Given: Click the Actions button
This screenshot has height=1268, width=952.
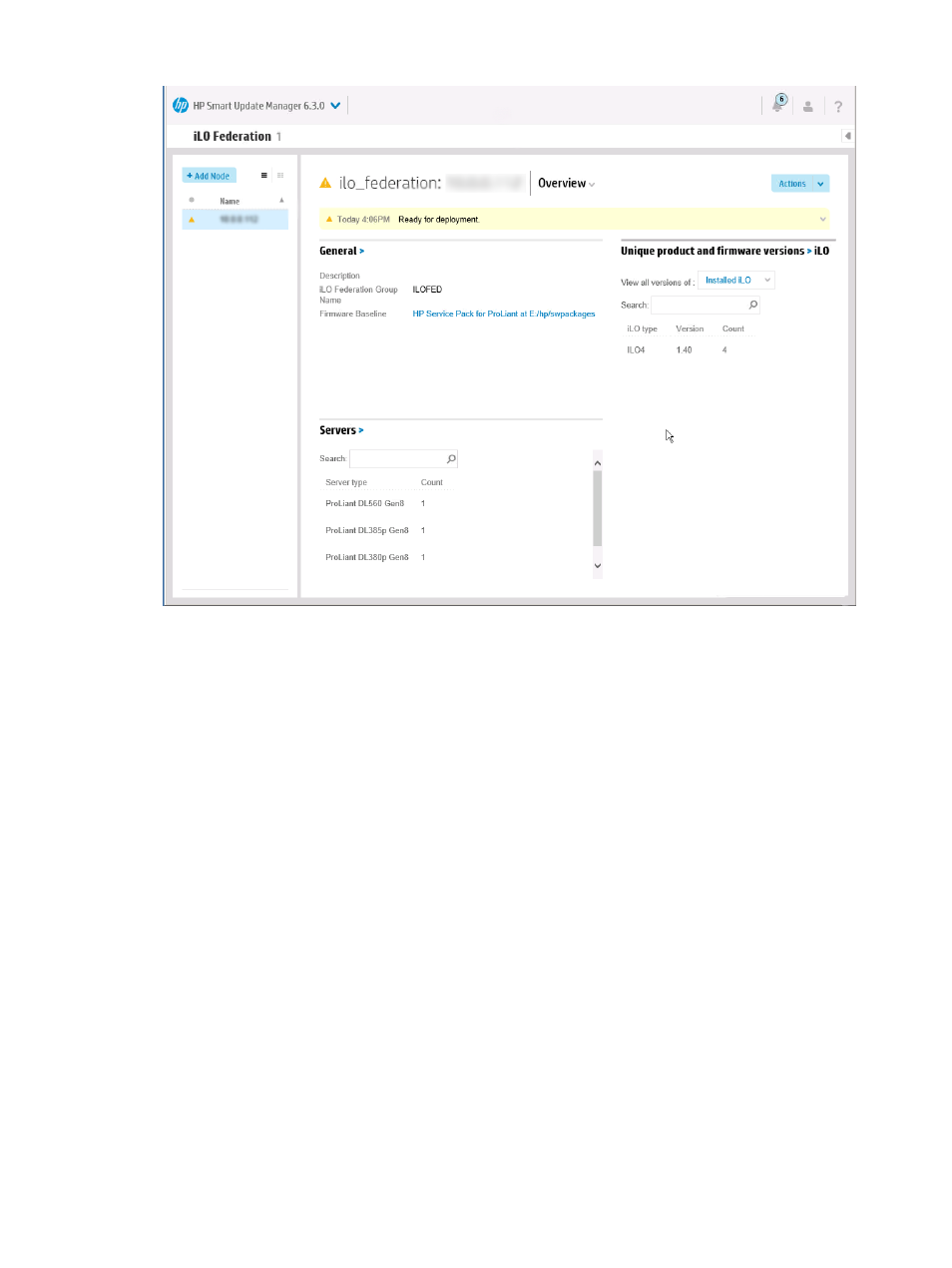Looking at the screenshot, I should (792, 184).
